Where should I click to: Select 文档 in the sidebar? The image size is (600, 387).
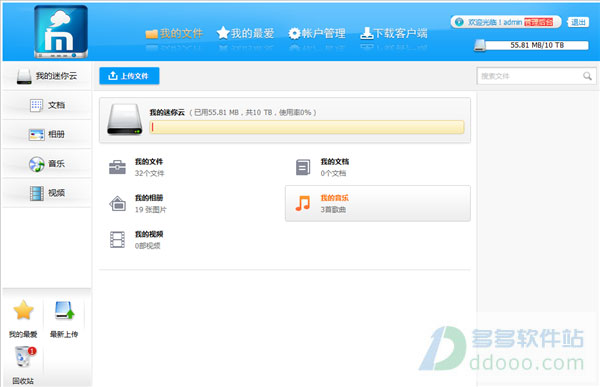coord(47,105)
